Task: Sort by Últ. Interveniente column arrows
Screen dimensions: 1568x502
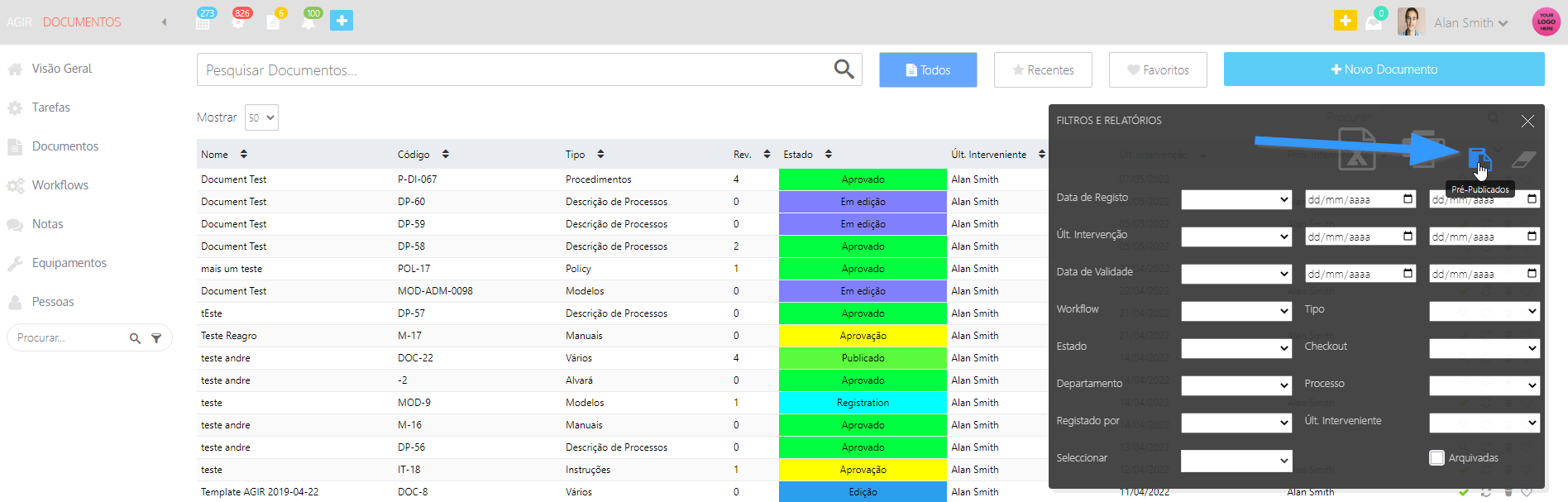Action: pyautogui.click(x=1041, y=155)
